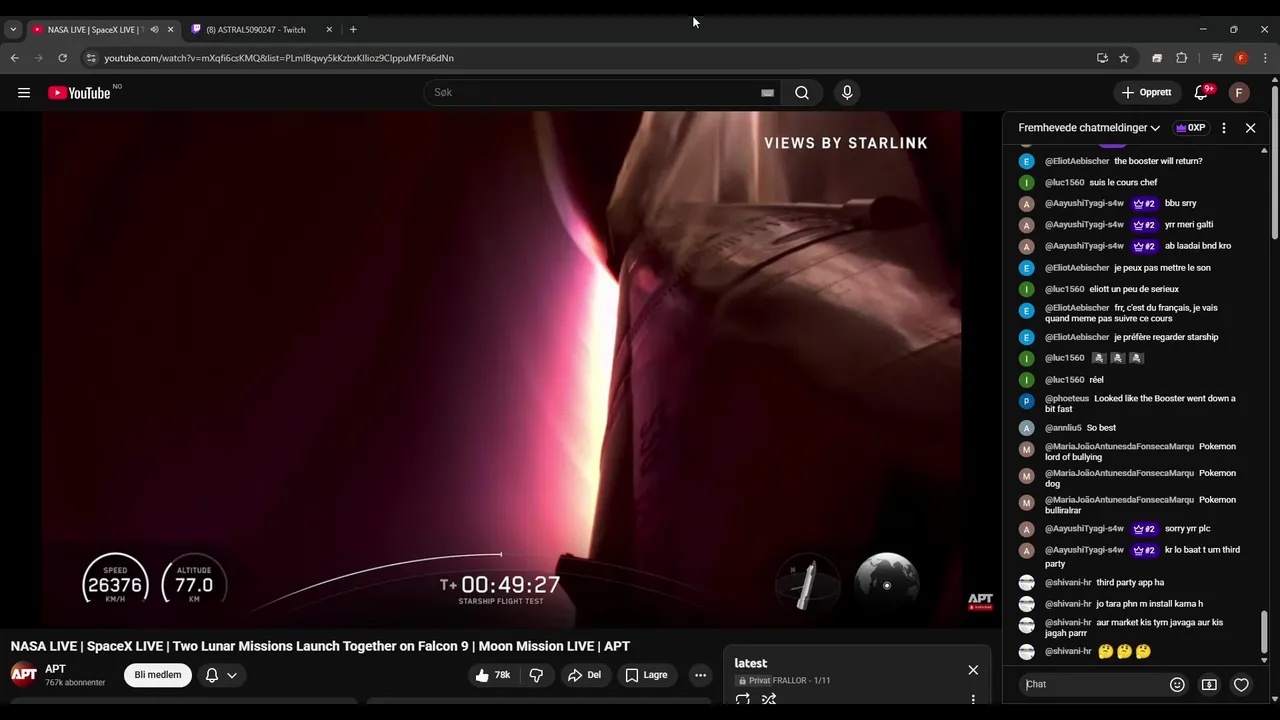This screenshot has height=720, width=1280.
Task: Open chat options three-dot menu
Action: click(x=1223, y=128)
